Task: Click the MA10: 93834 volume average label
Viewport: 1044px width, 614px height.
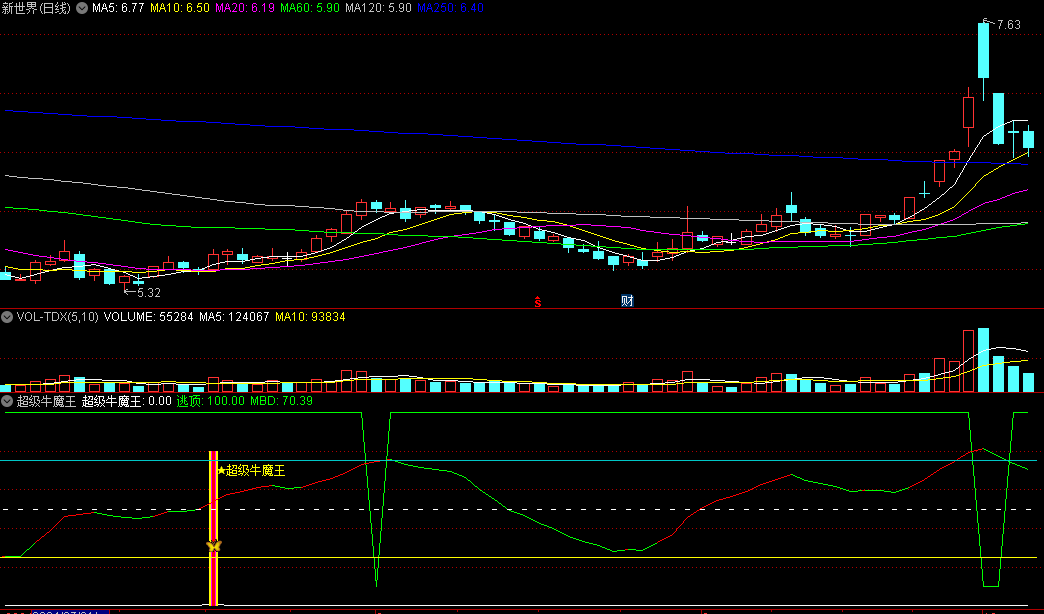Action: click(310, 317)
